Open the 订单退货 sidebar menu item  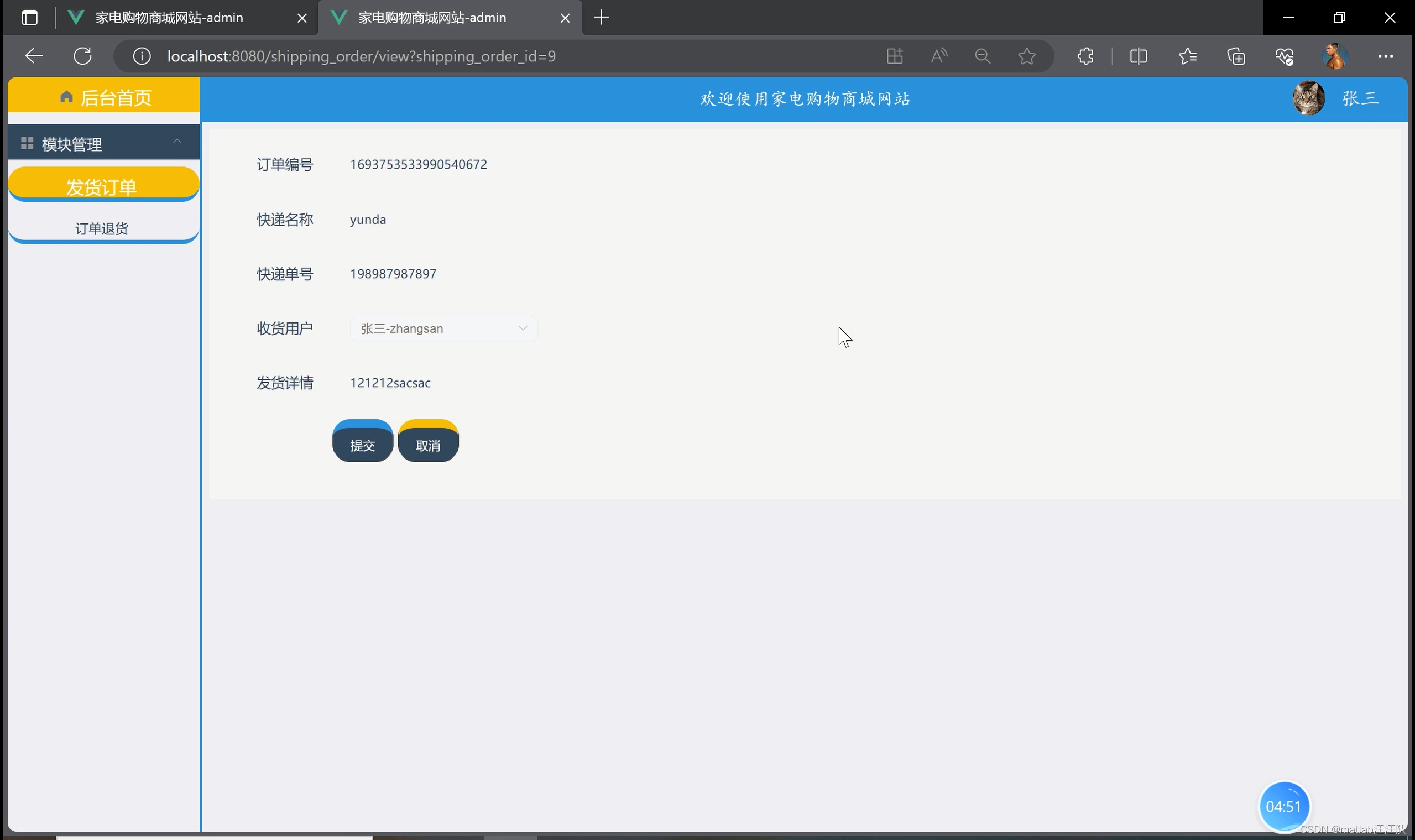(102, 228)
